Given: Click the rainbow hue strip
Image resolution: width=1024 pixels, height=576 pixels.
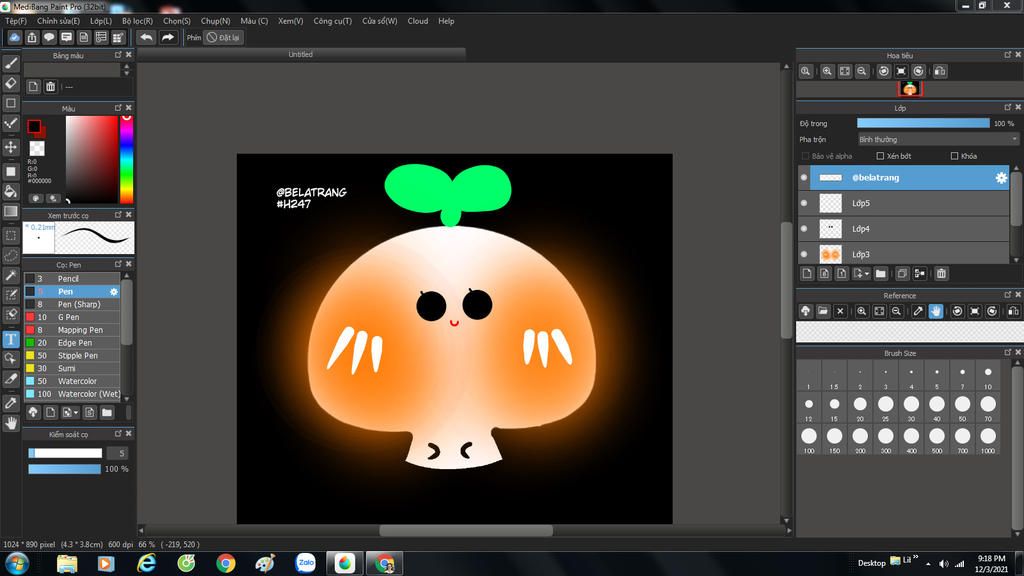Looking at the screenshot, I should 127,159.
